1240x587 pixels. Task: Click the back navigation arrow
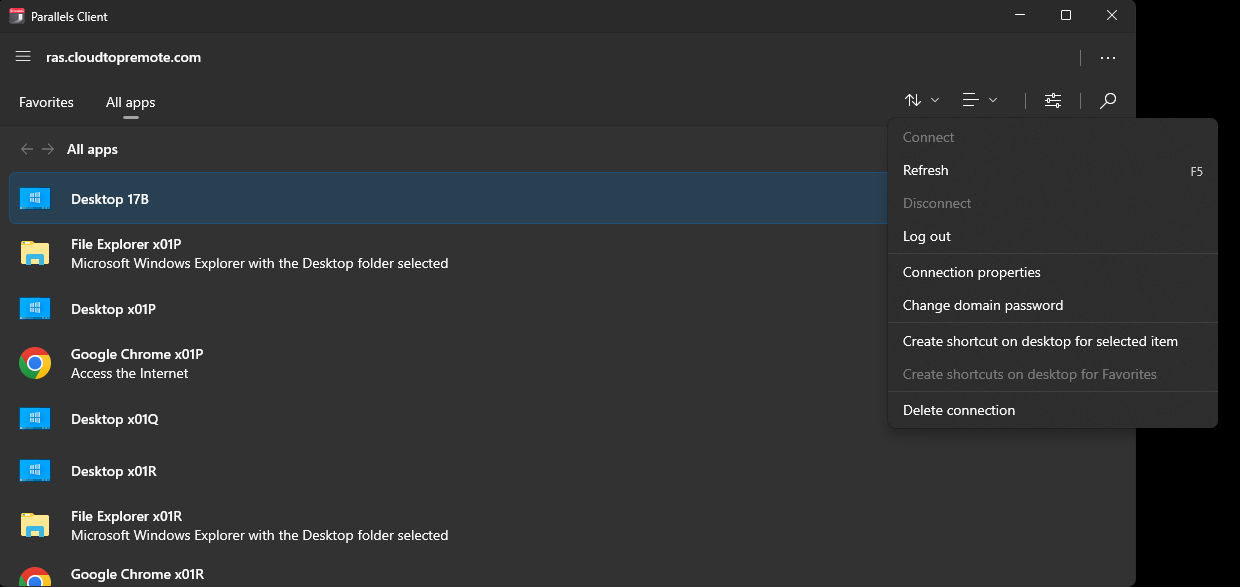[27, 149]
